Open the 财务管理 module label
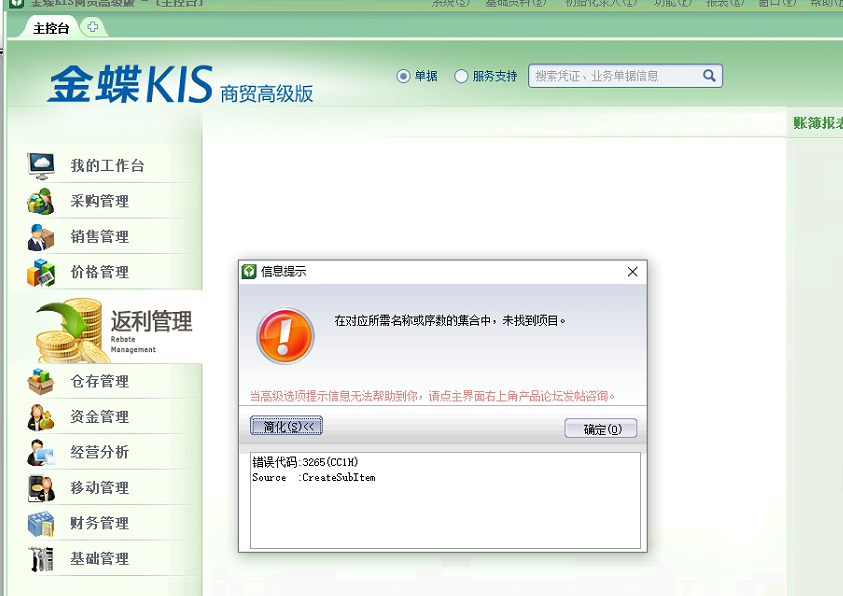The height and width of the screenshot is (596, 843). 100,523
